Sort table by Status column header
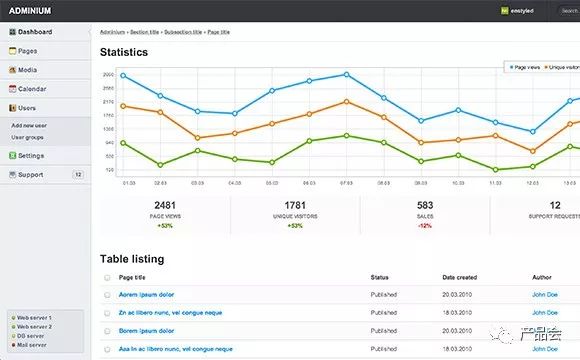The height and width of the screenshot is (360, 580). click(x=380, y=277)
